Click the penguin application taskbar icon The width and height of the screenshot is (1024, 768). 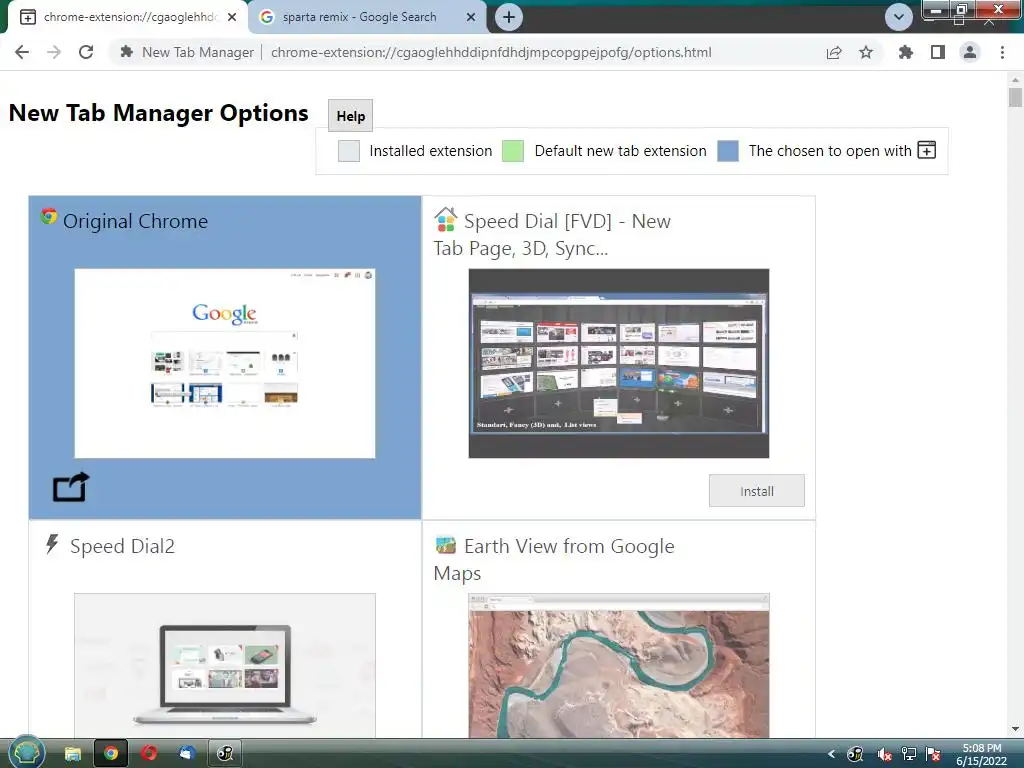225,754
